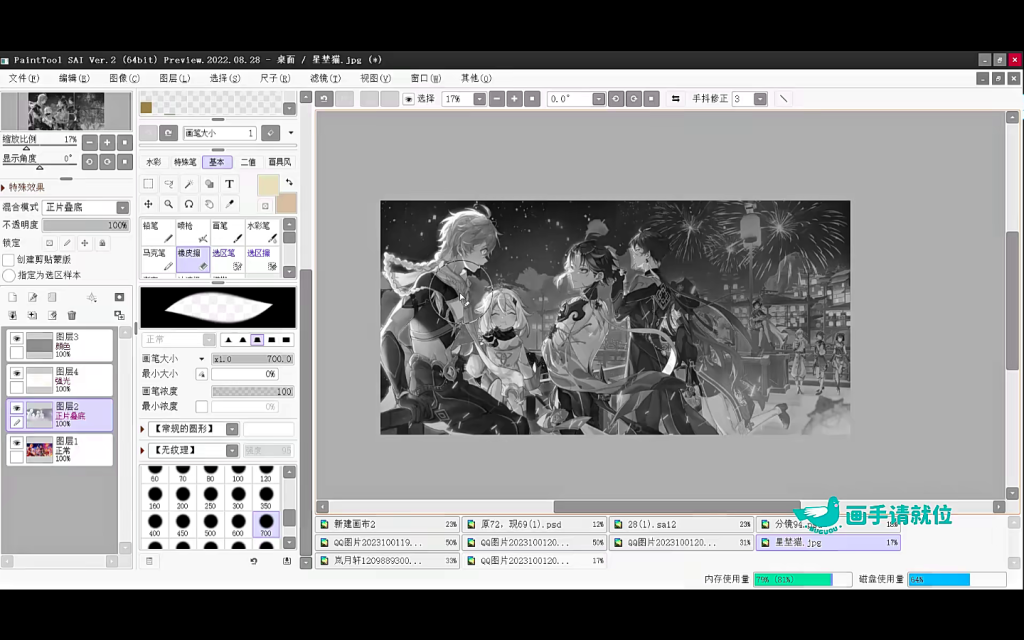Delete layer using trash can icon
The image size is (1024, 640).
click(71, 315)
